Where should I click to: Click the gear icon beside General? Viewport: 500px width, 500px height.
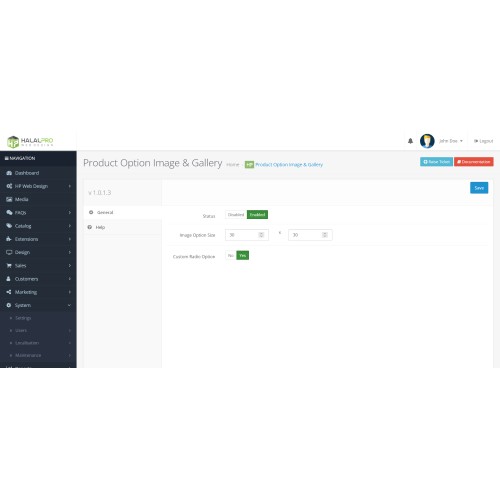(91, 212)
